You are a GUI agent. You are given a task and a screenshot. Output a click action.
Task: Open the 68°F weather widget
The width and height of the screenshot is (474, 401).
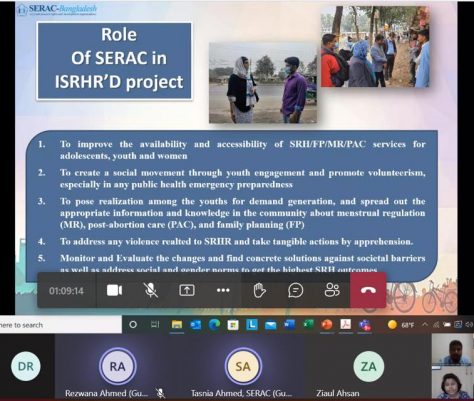point(401,325)
